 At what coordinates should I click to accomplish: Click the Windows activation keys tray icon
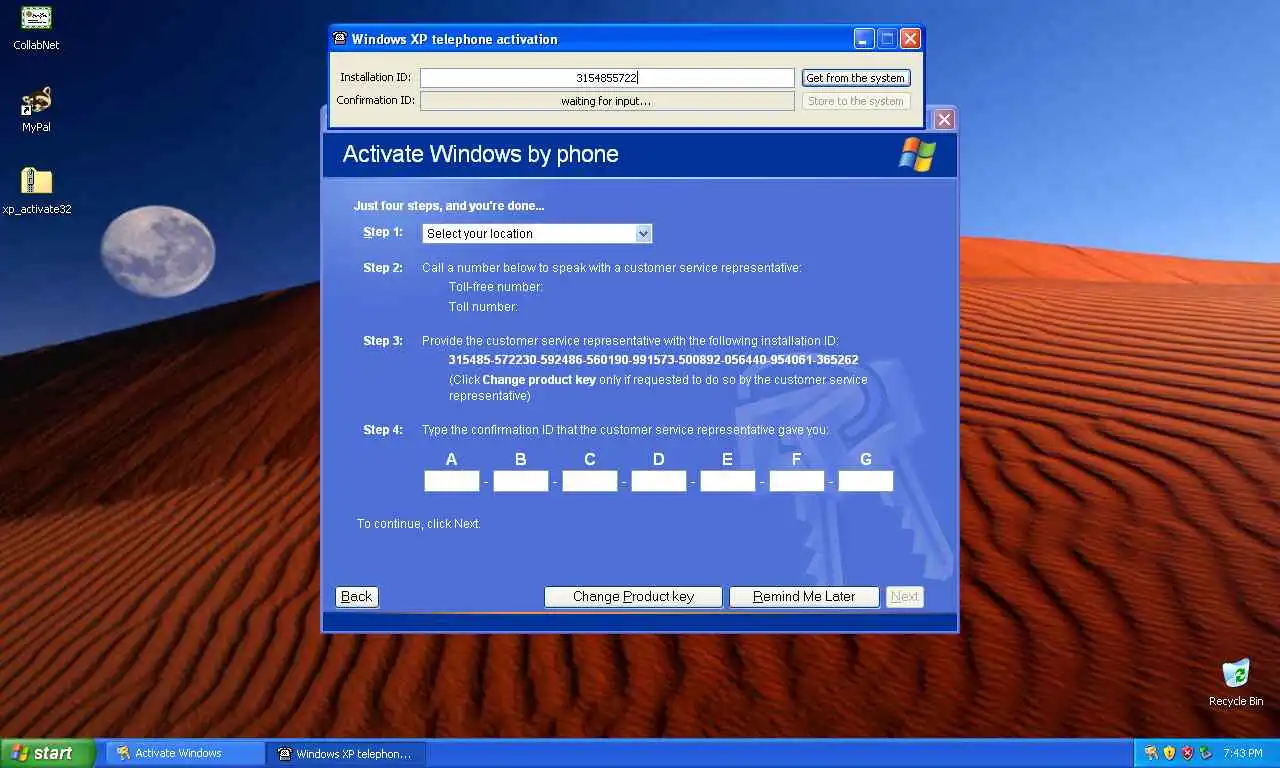point(1151,753)
